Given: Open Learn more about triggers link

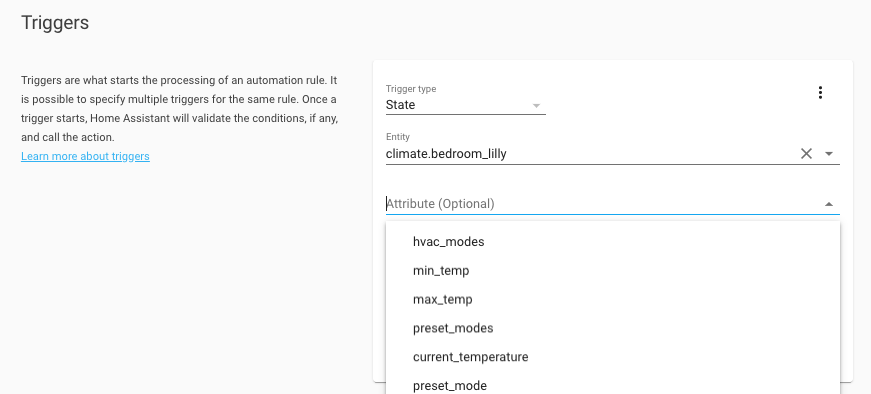Looking at the screenshot, I should pos(86,156).
